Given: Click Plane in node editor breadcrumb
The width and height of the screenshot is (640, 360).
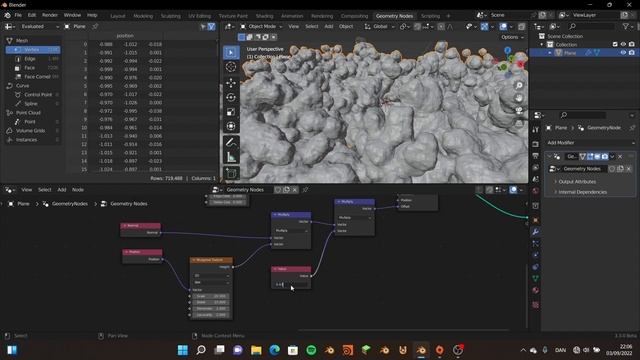Looking at the screenshot, I should pyautogui.click(x=23, y=204).
